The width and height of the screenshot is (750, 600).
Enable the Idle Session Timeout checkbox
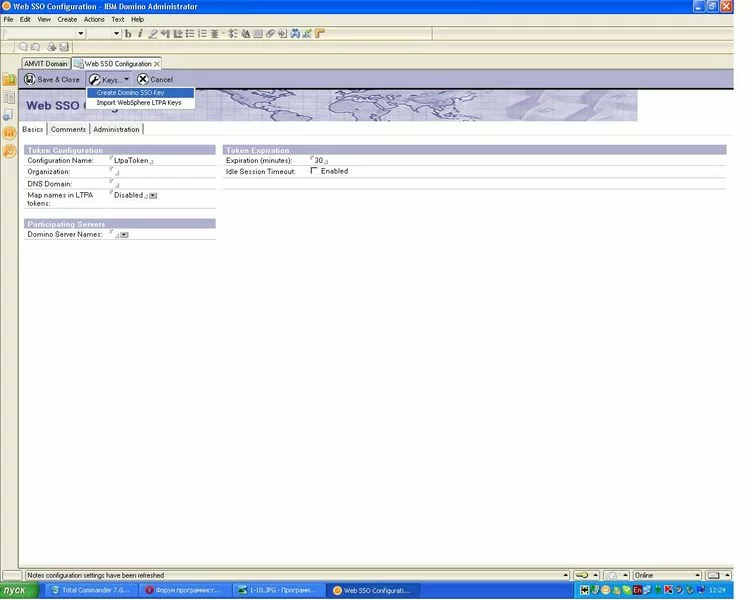314,171
